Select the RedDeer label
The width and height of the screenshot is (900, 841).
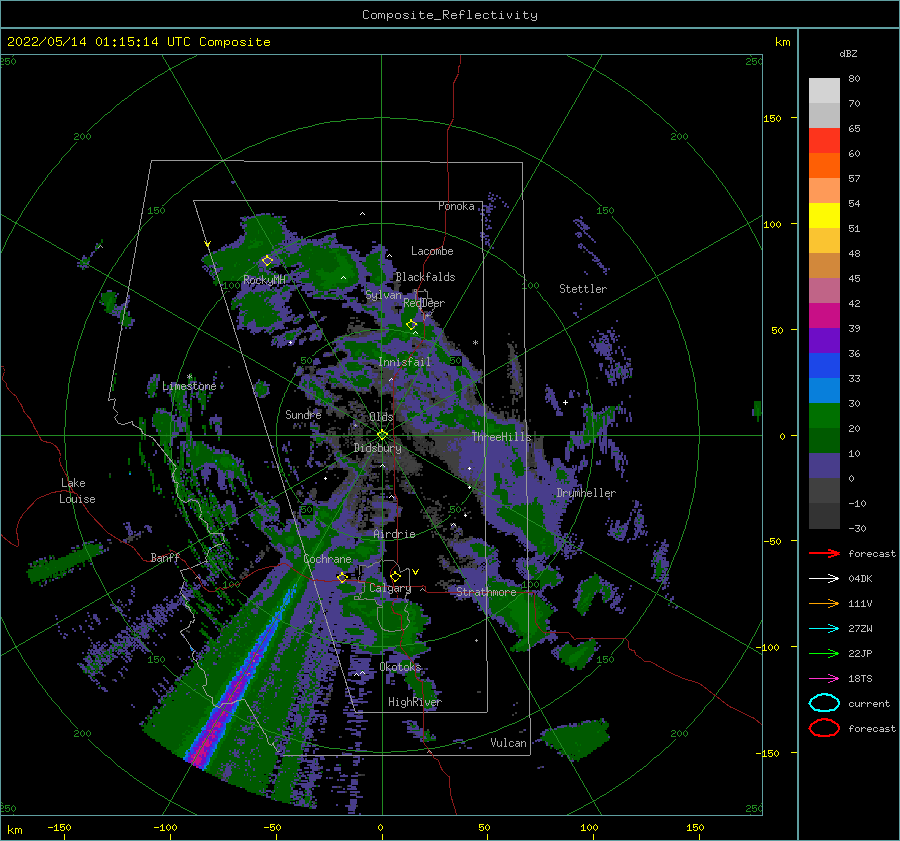pyautogui.click(x=424, y=303)
